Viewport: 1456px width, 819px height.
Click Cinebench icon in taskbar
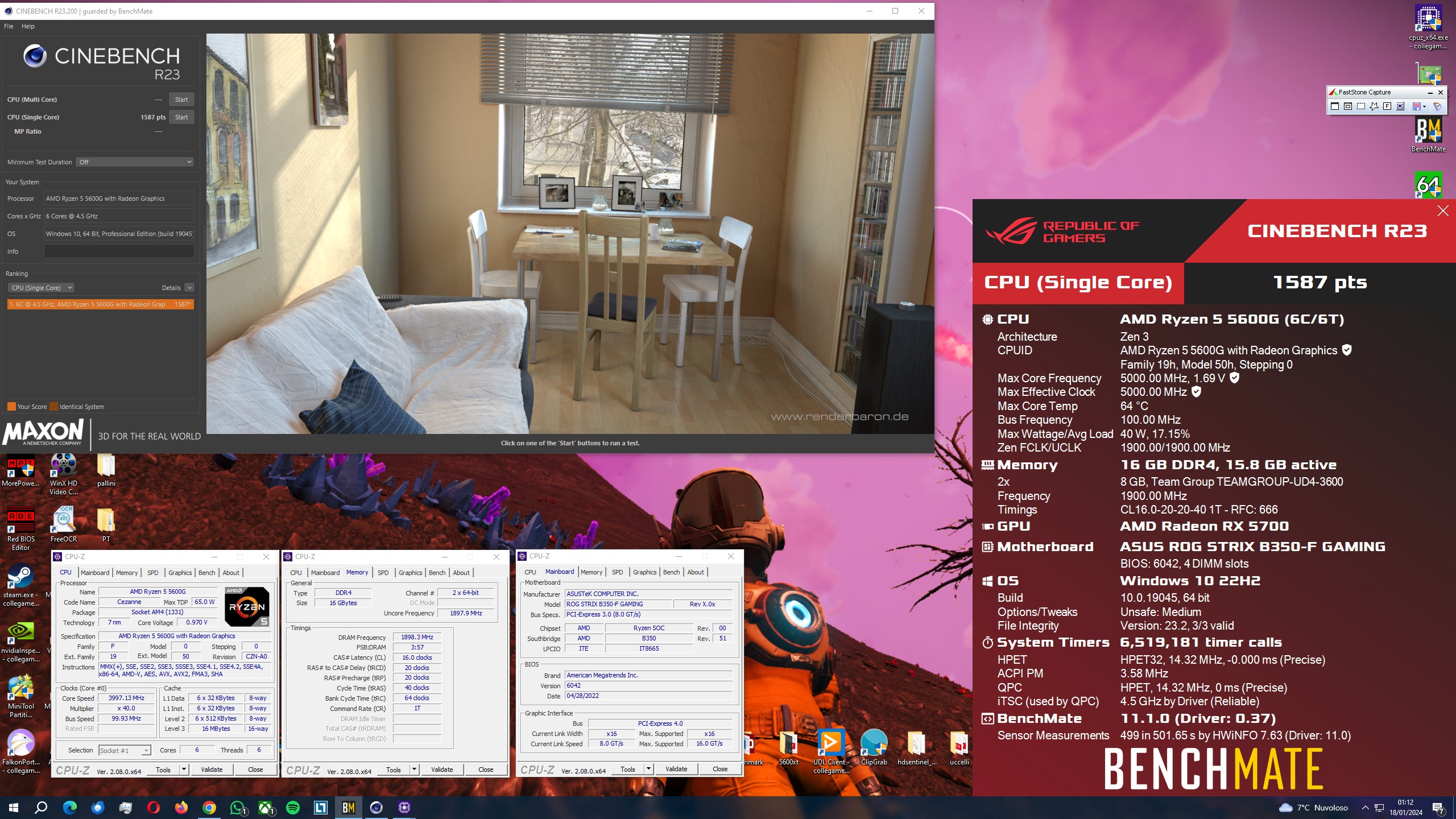(x=377, y=808)
